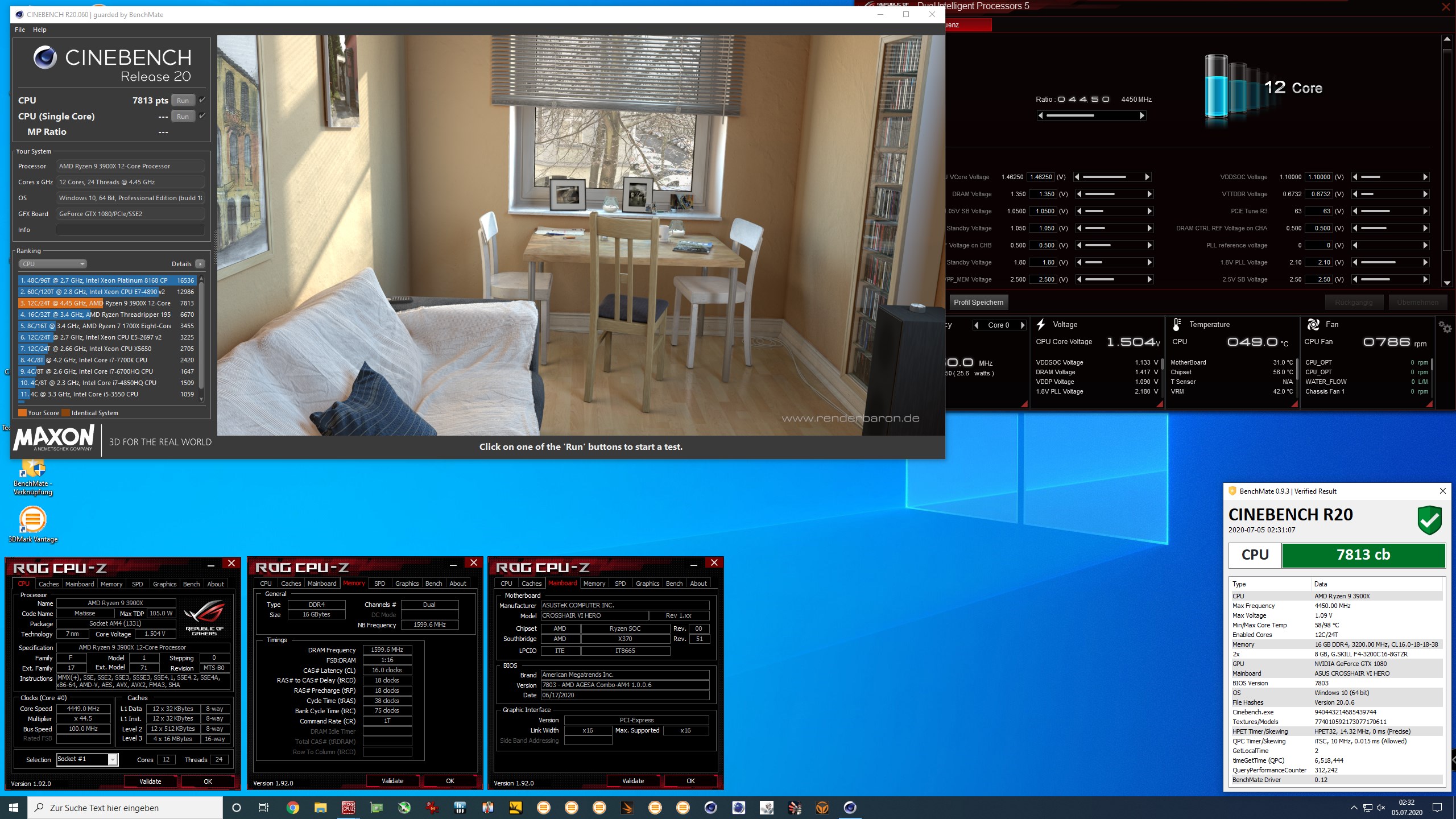Viewport: 1456px width, 819px height.
Task: Click Validate in the Mainboard CPU-Z window
Action: click(x=633, y=781)
